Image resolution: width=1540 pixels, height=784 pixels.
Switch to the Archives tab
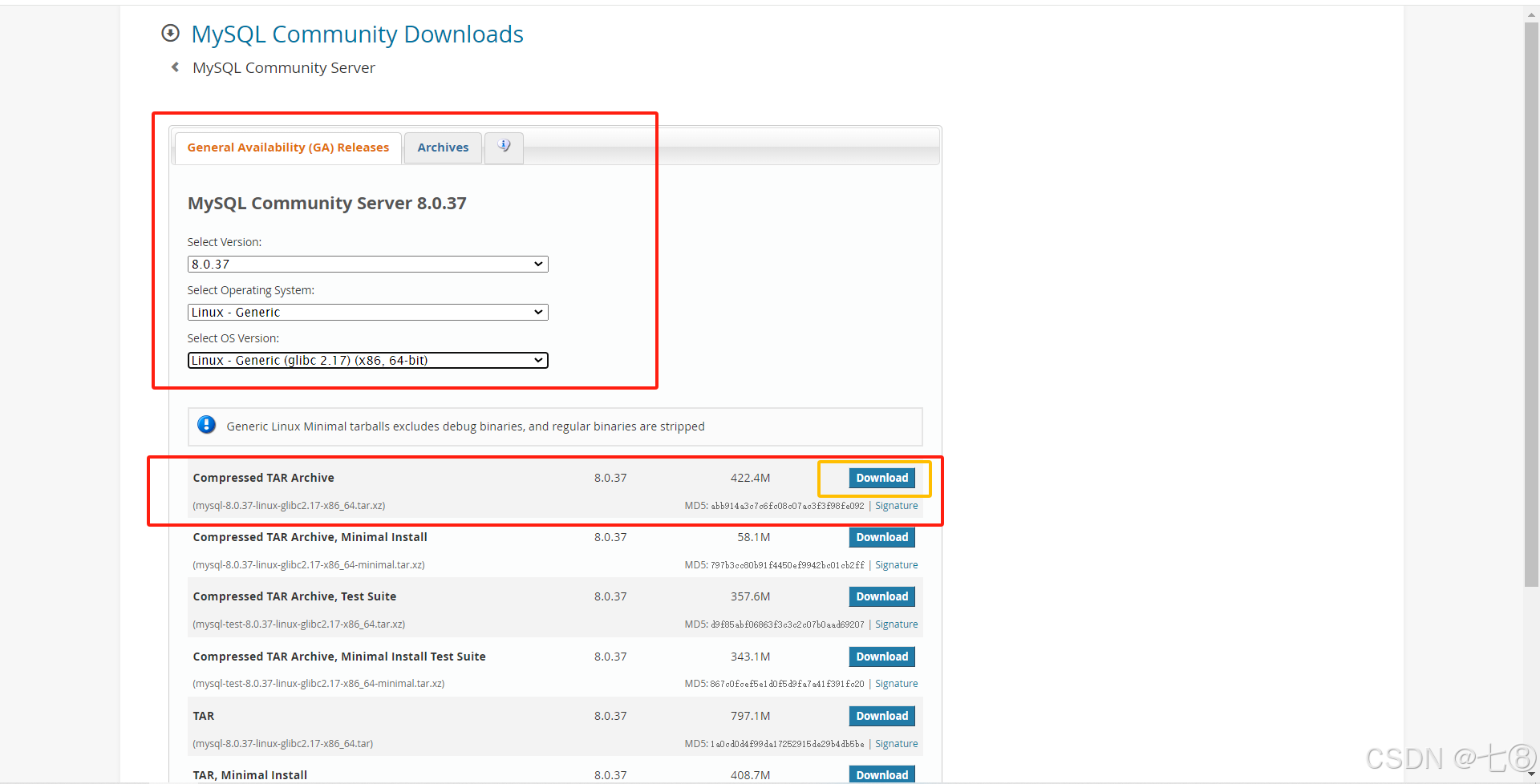[443, 148]
